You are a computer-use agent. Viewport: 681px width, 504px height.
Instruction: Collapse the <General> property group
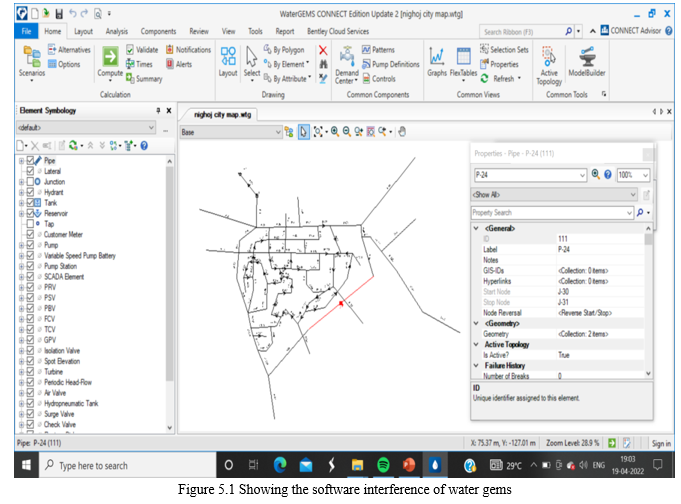476,228
